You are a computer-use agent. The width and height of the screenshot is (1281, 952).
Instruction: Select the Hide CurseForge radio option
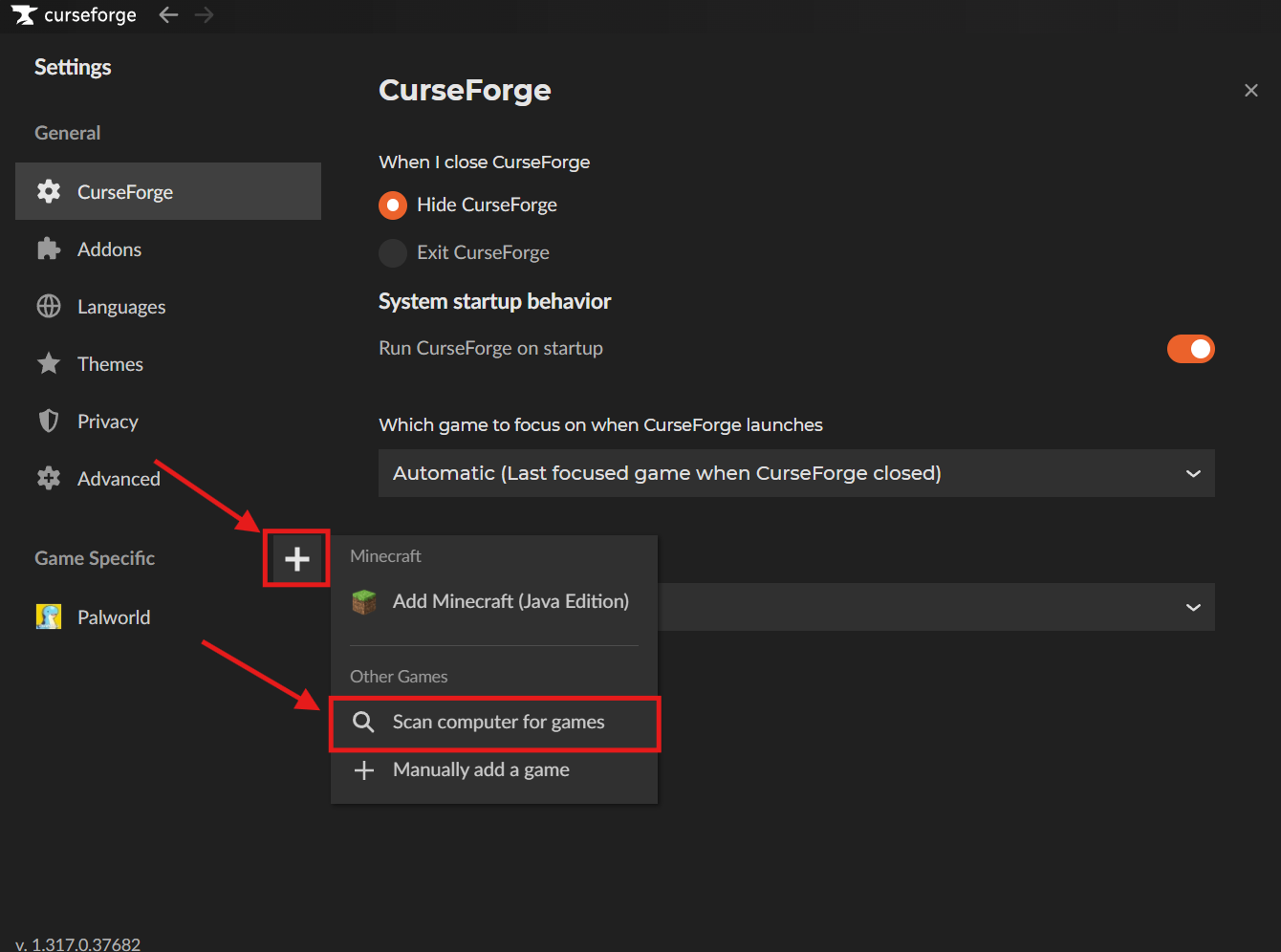393,205
